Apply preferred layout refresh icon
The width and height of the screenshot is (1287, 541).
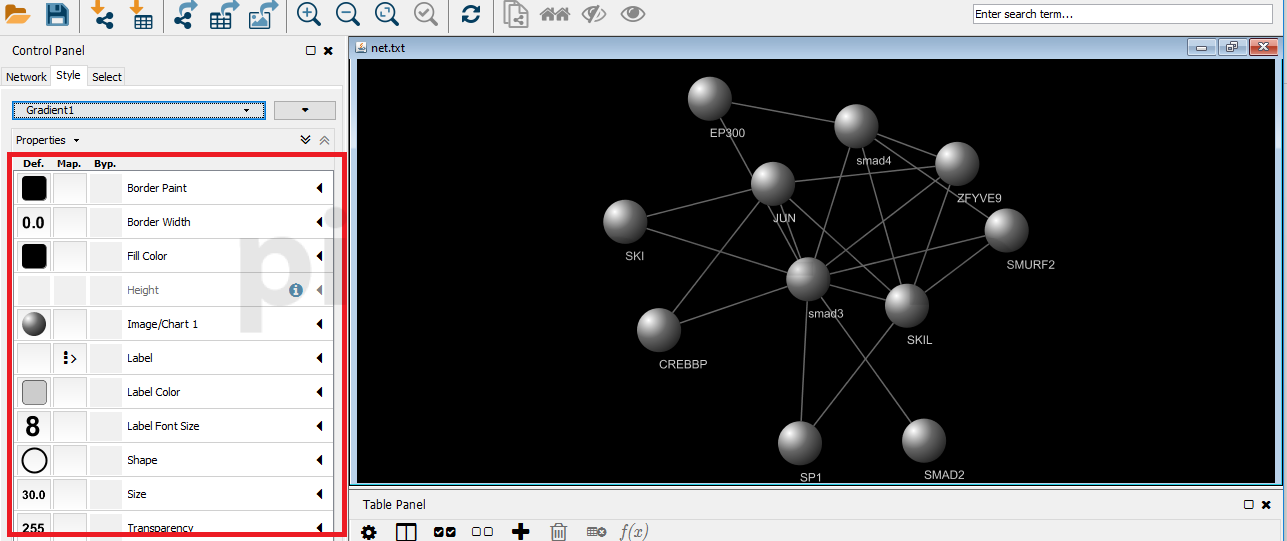pyautogui.click(x=470, y=14)
